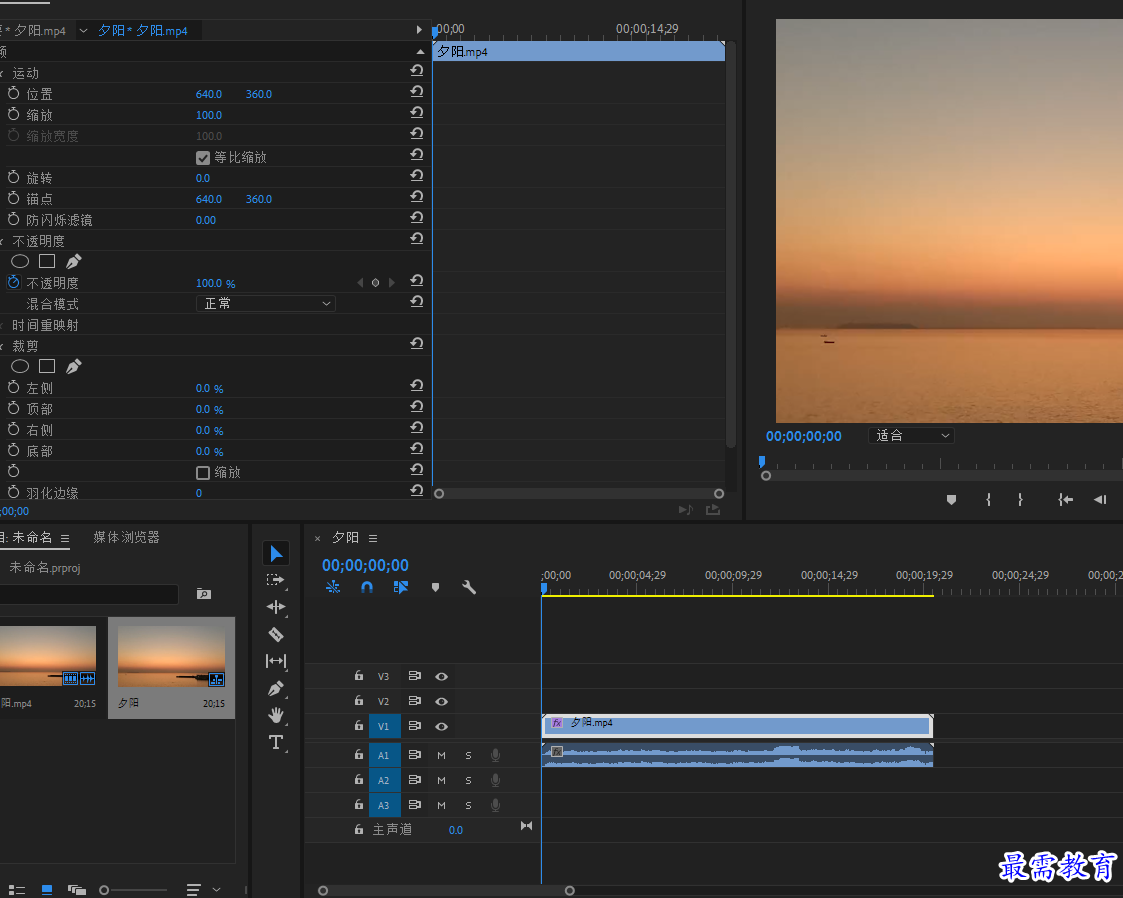Open monitor zoom dropdown 适合
The height and width of the screenshot is (898, 1123).
coord(912,435)
